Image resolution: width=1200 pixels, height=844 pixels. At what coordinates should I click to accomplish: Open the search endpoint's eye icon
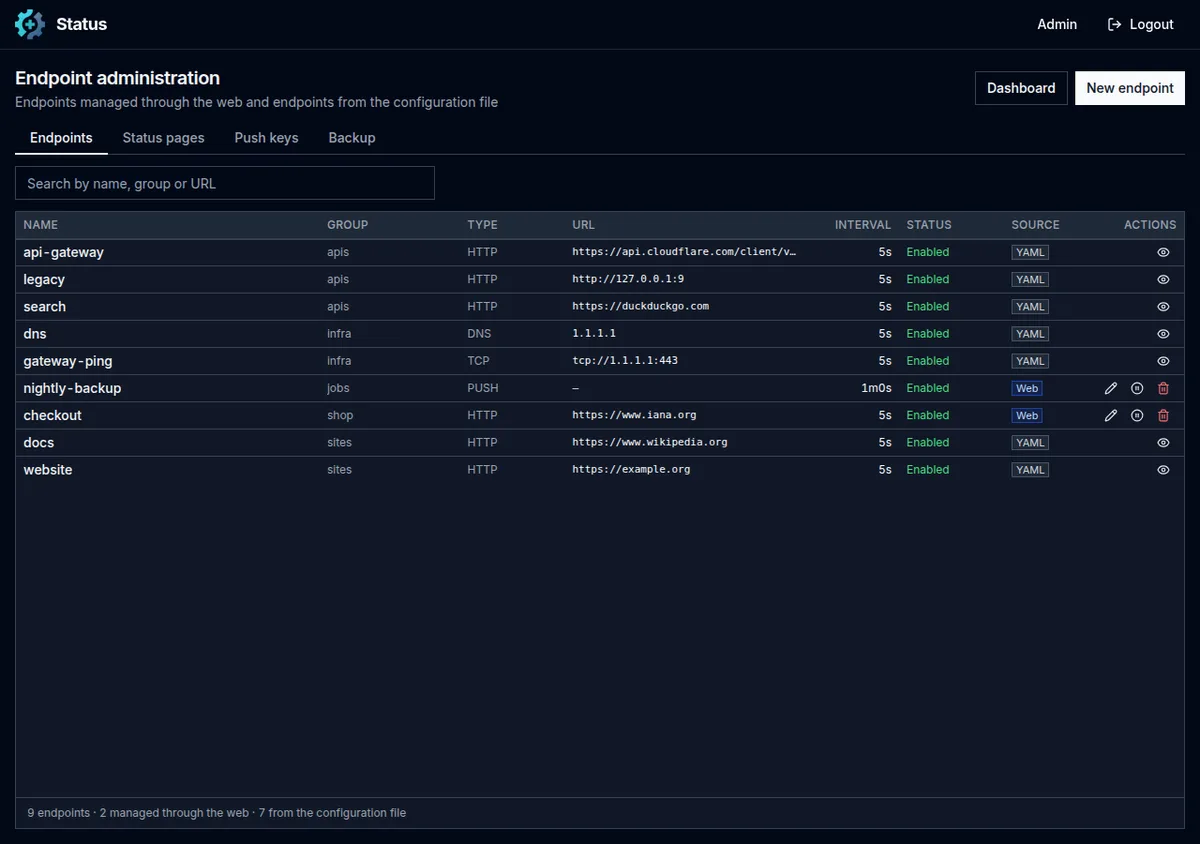click(1163, 306)
